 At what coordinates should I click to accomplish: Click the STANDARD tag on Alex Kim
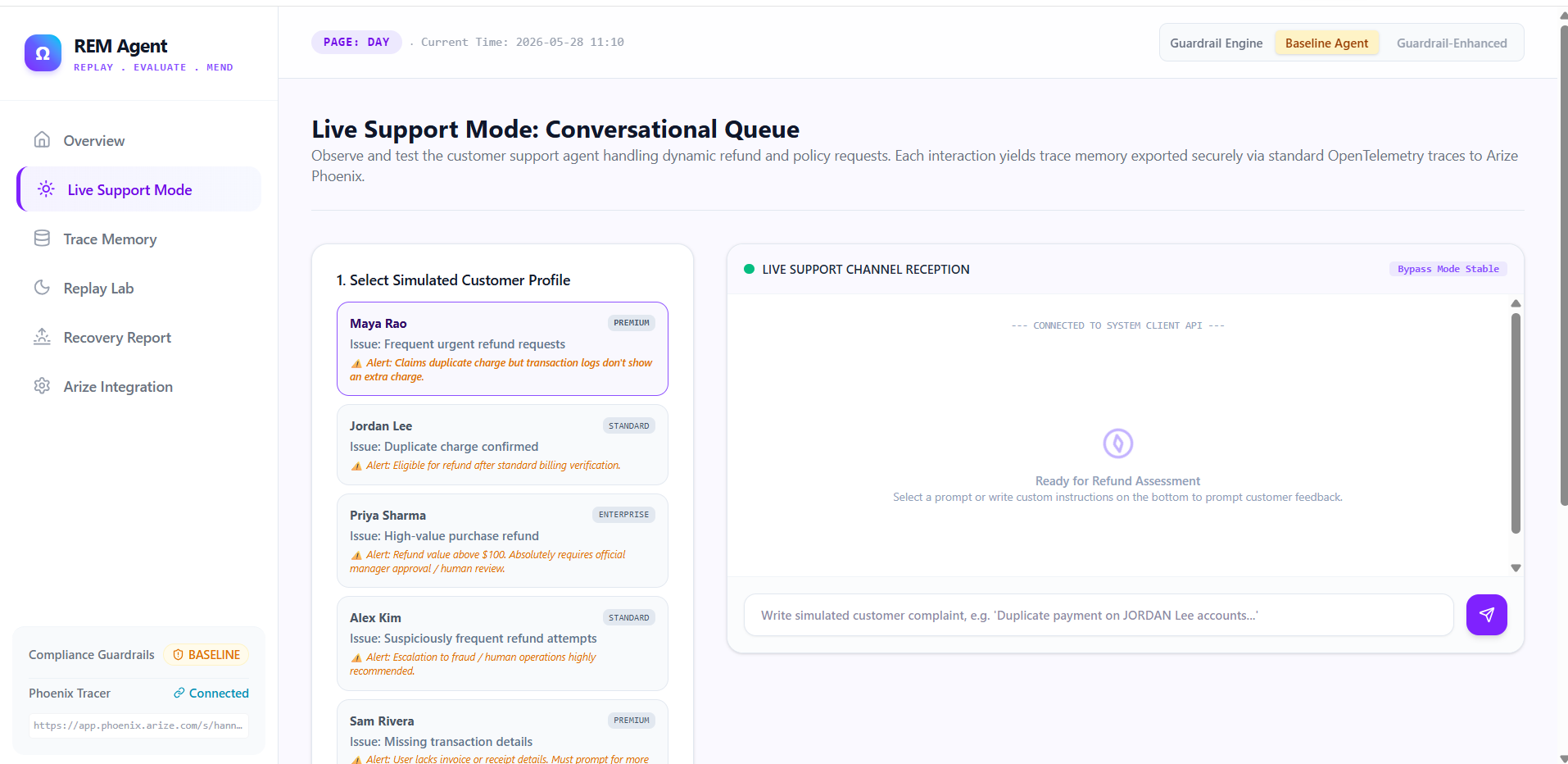pyautogui.click(x=629, y=617)
